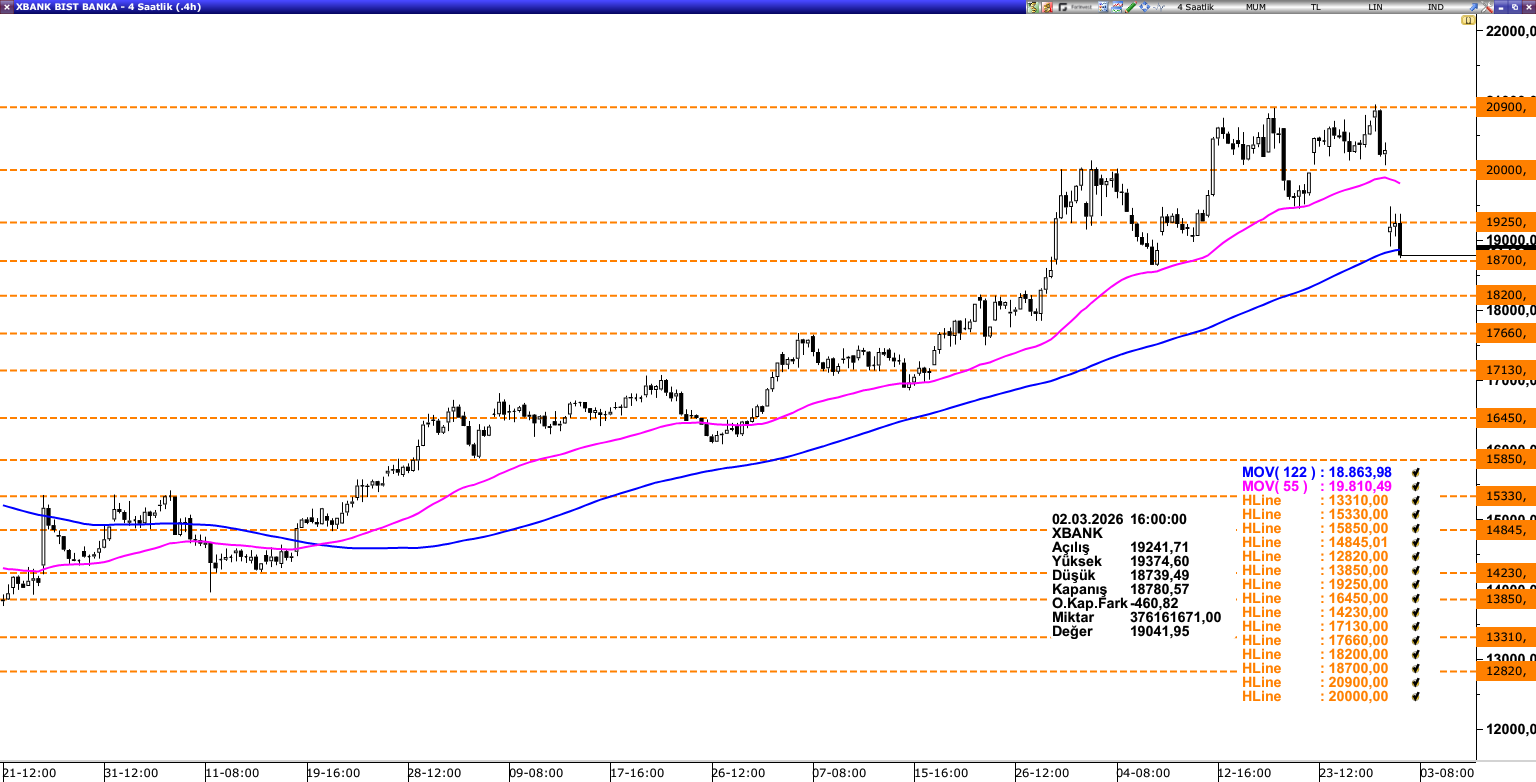Click the waveform indicator icon
The height and width of the screenshot is (782, 1536).
pyautogui.click(x=1158, y=7)
